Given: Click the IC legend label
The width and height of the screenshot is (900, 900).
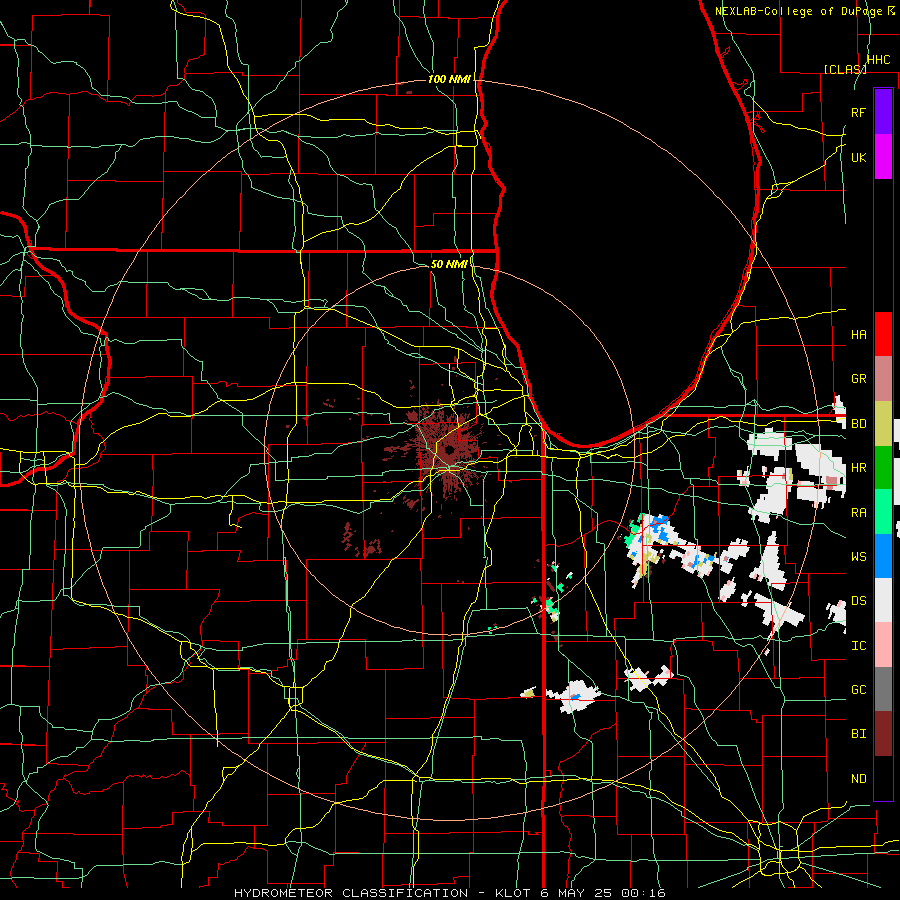Looking at the screenshot, I should (858, 645).
